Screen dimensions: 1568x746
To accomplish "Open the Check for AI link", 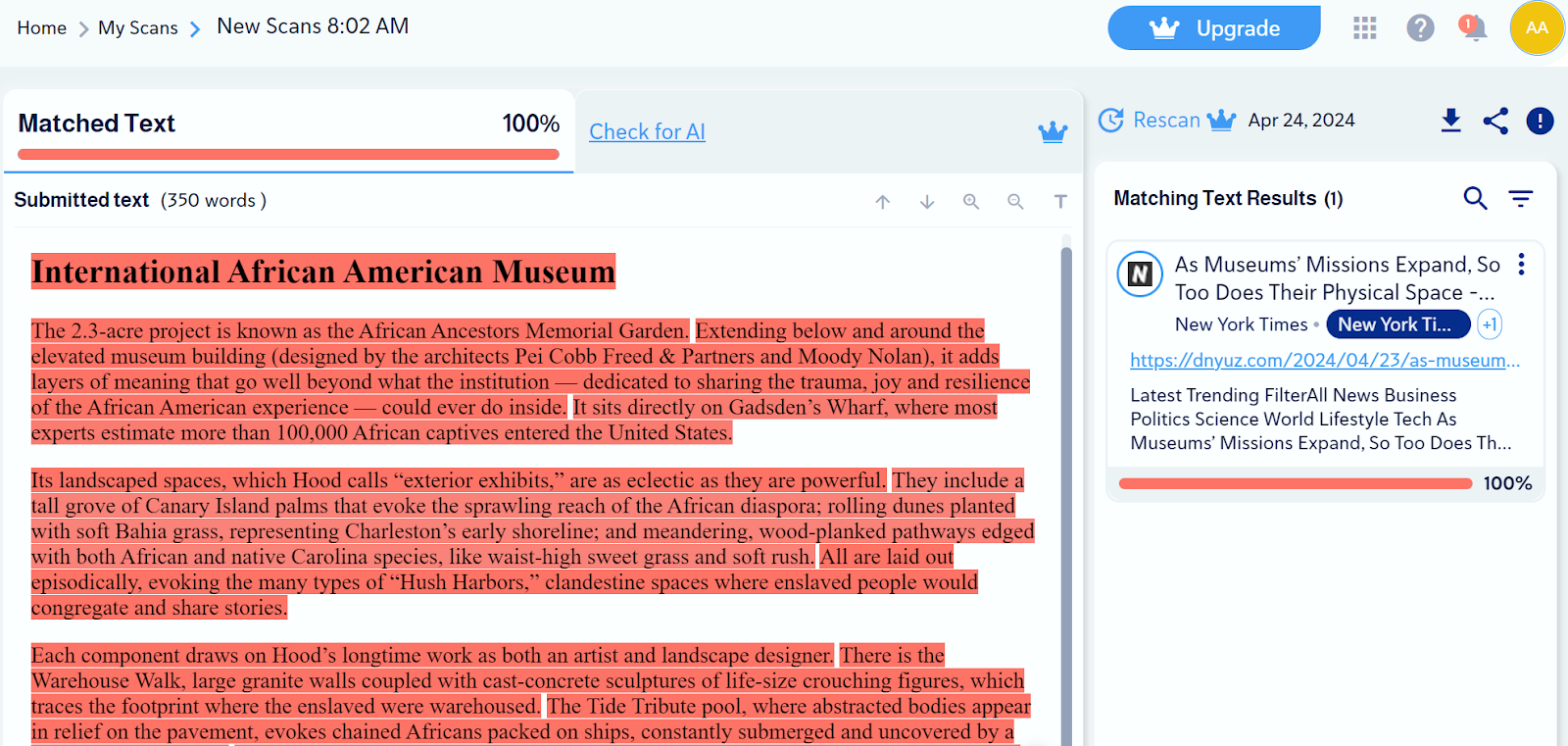I will (x=647, y=131).
